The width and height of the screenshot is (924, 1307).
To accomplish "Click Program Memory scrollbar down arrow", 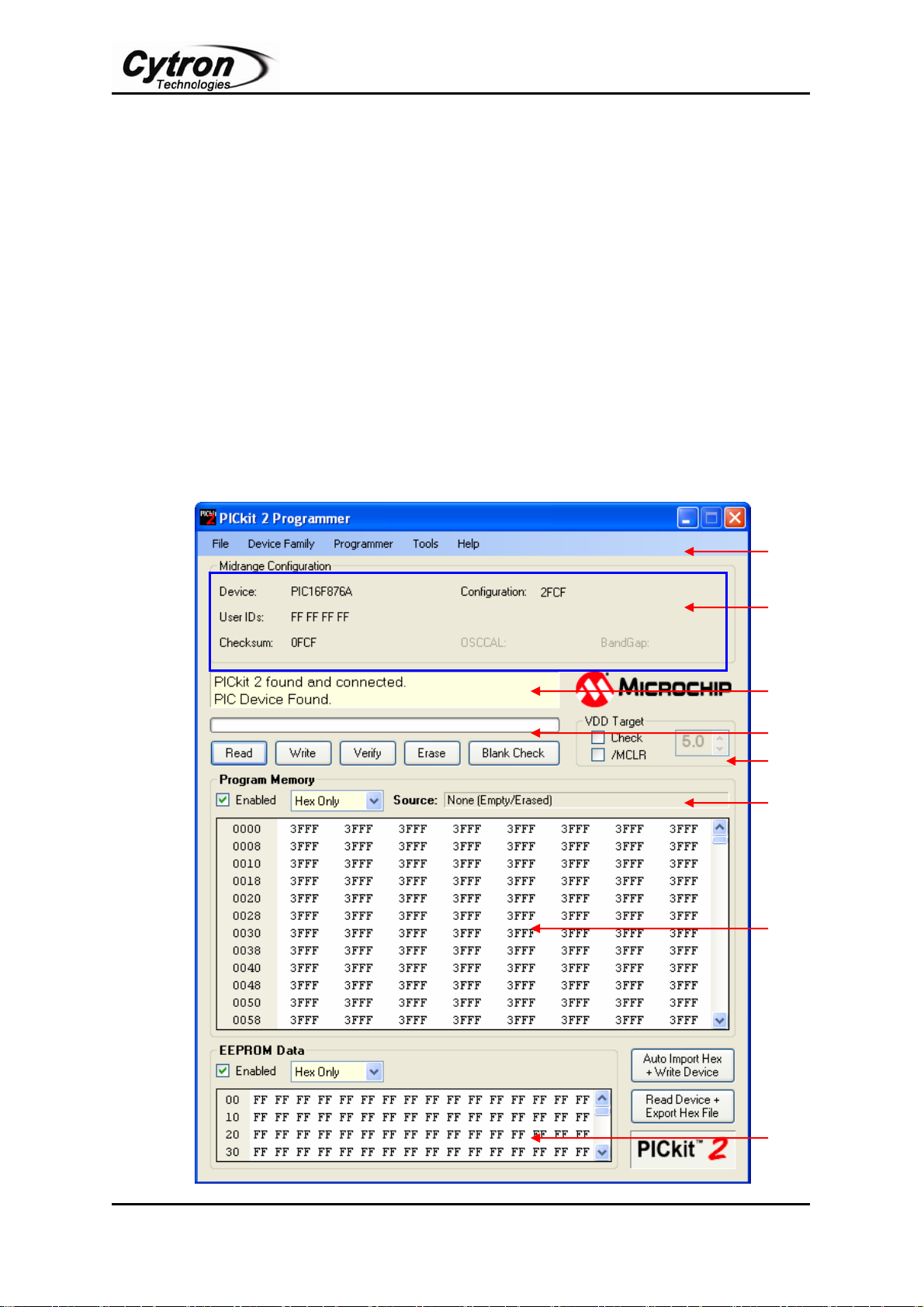I will pos(720,1021).
